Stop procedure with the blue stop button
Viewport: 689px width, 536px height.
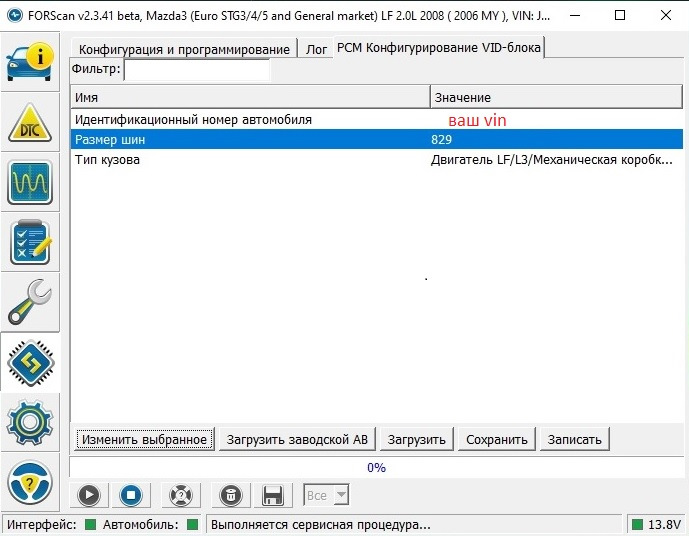coord(131,495)
